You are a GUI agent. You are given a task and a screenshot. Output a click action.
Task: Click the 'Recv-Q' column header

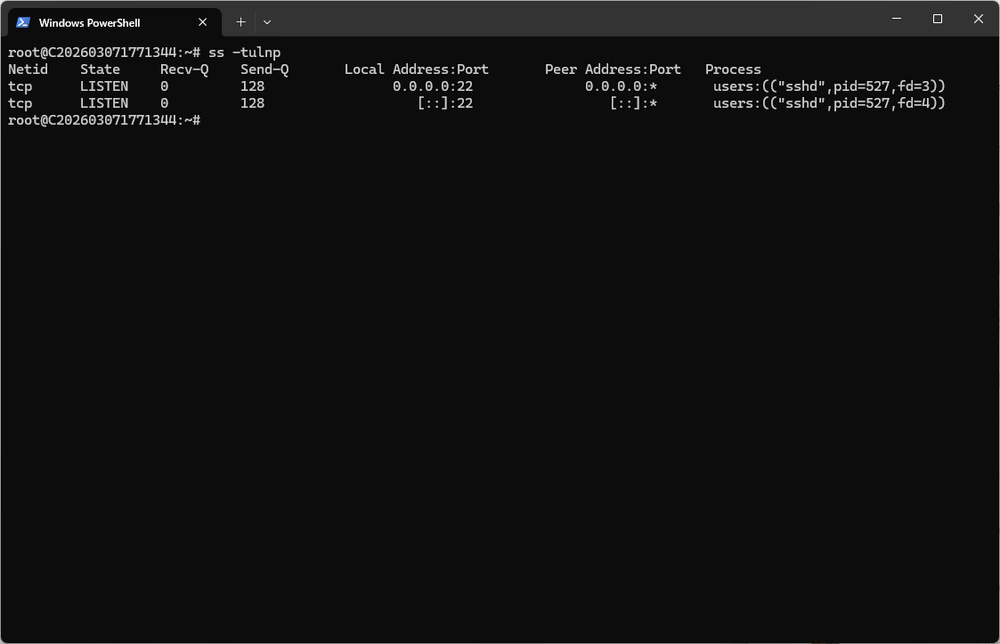[x=184, y=70]
